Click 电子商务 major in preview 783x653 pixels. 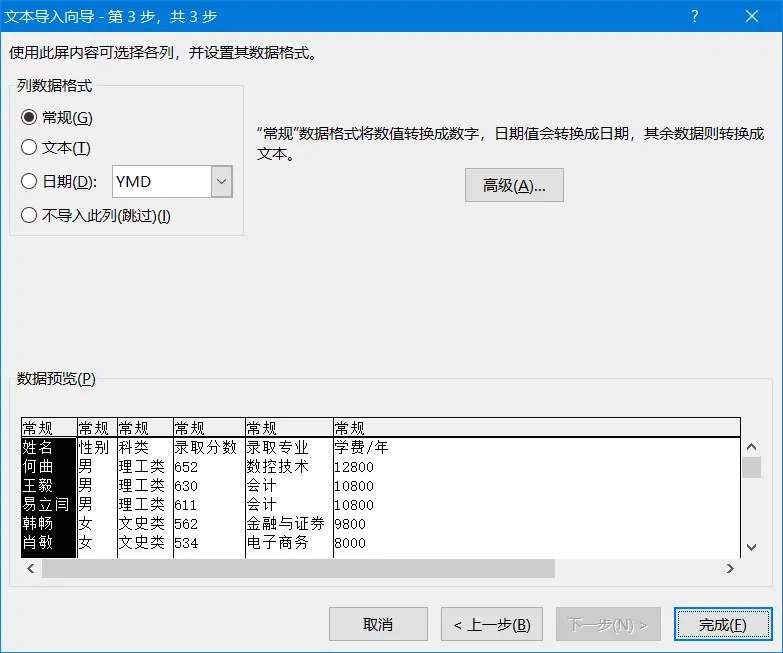pos(277,542)
